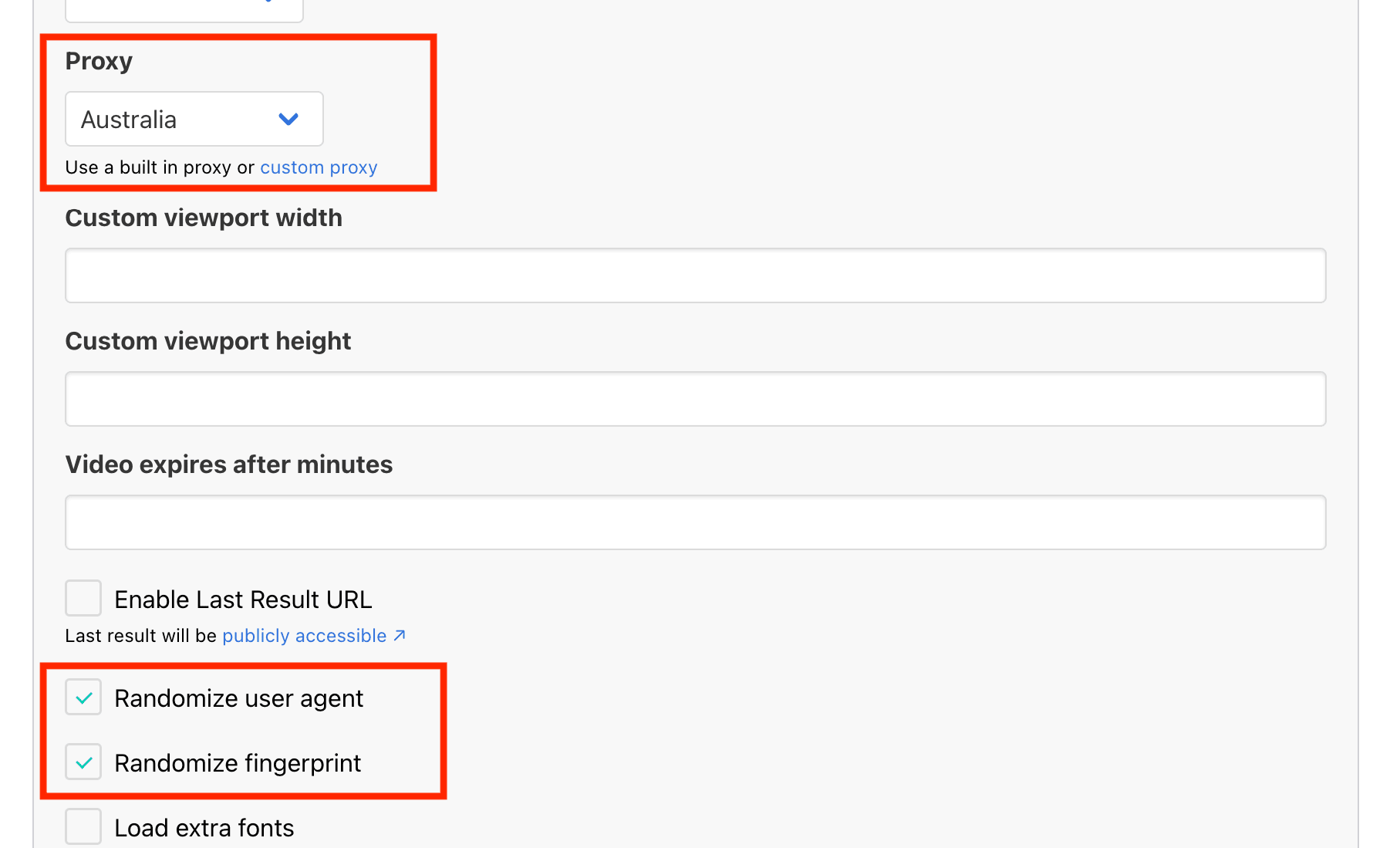Click the checkmark icon for Randomize fingerprint
1400x848 pixels.
[x=83, y=762]
